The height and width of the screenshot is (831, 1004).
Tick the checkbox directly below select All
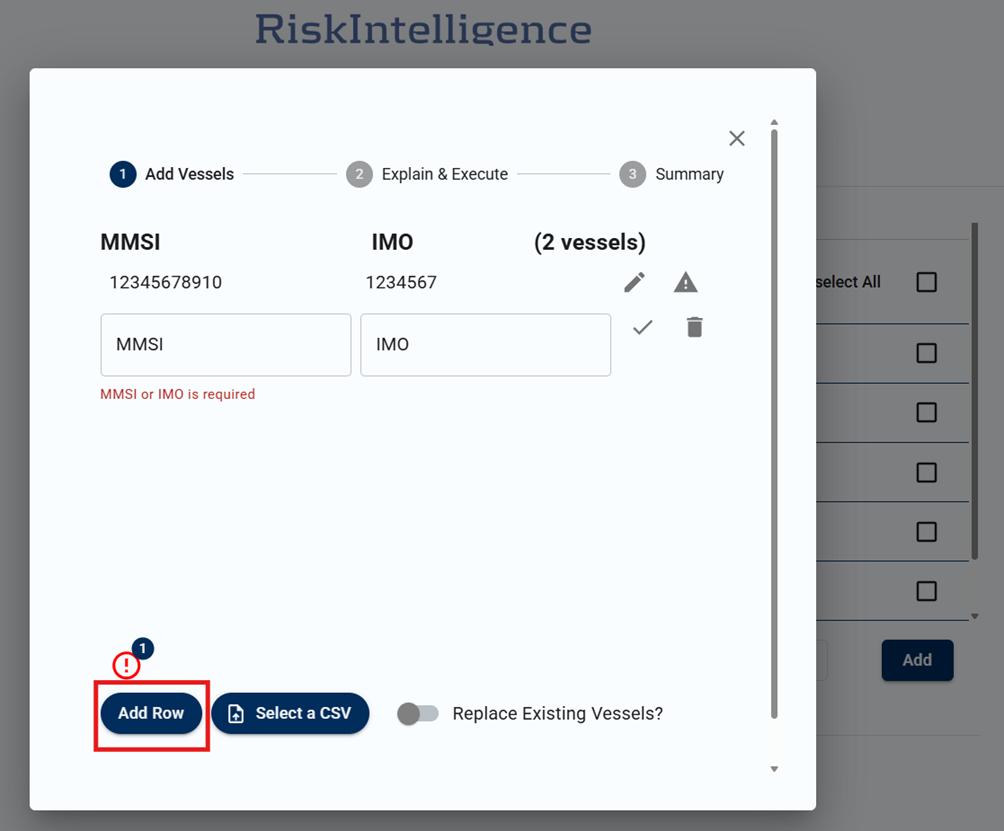pos(927,352)
